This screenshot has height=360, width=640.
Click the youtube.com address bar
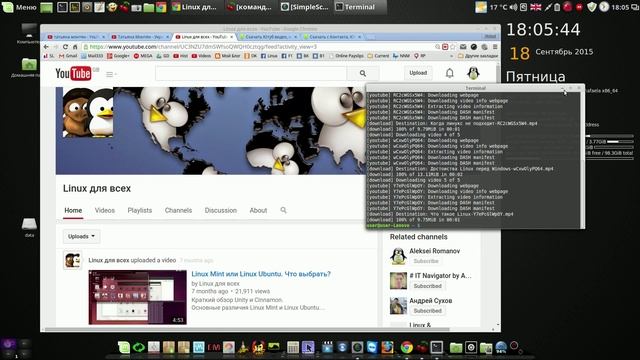[257, 47]
